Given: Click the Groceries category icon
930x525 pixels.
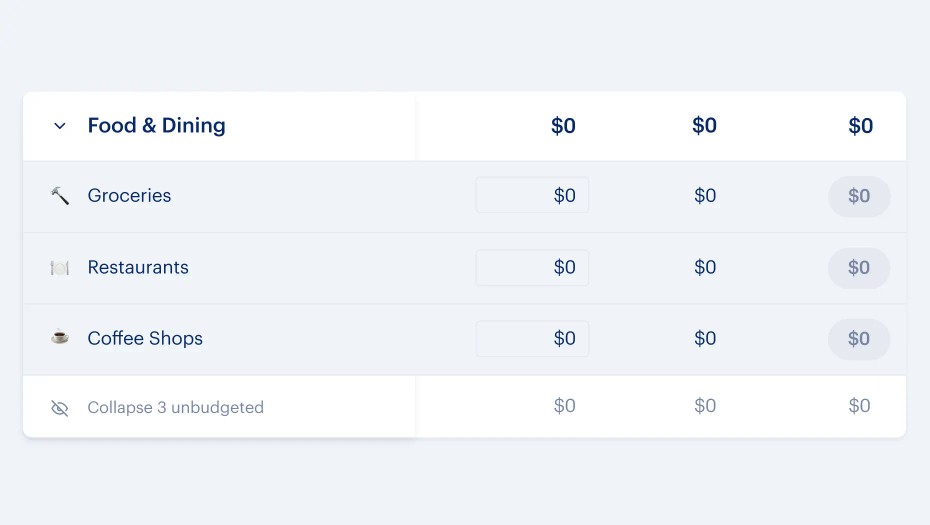Looking at the screenshot, I should coord(60,196).
